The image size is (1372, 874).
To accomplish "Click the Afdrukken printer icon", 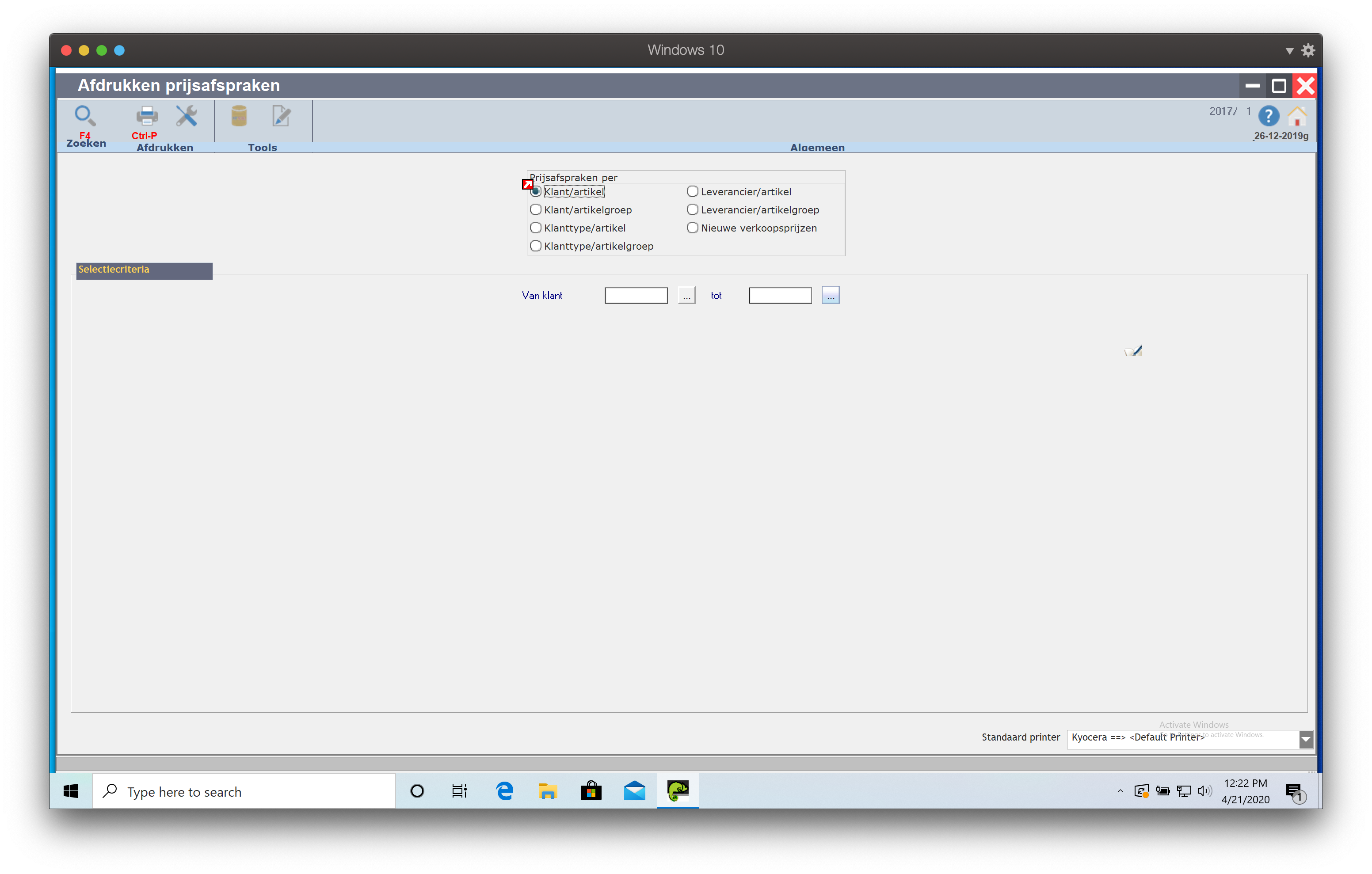I will coord(146,116).
